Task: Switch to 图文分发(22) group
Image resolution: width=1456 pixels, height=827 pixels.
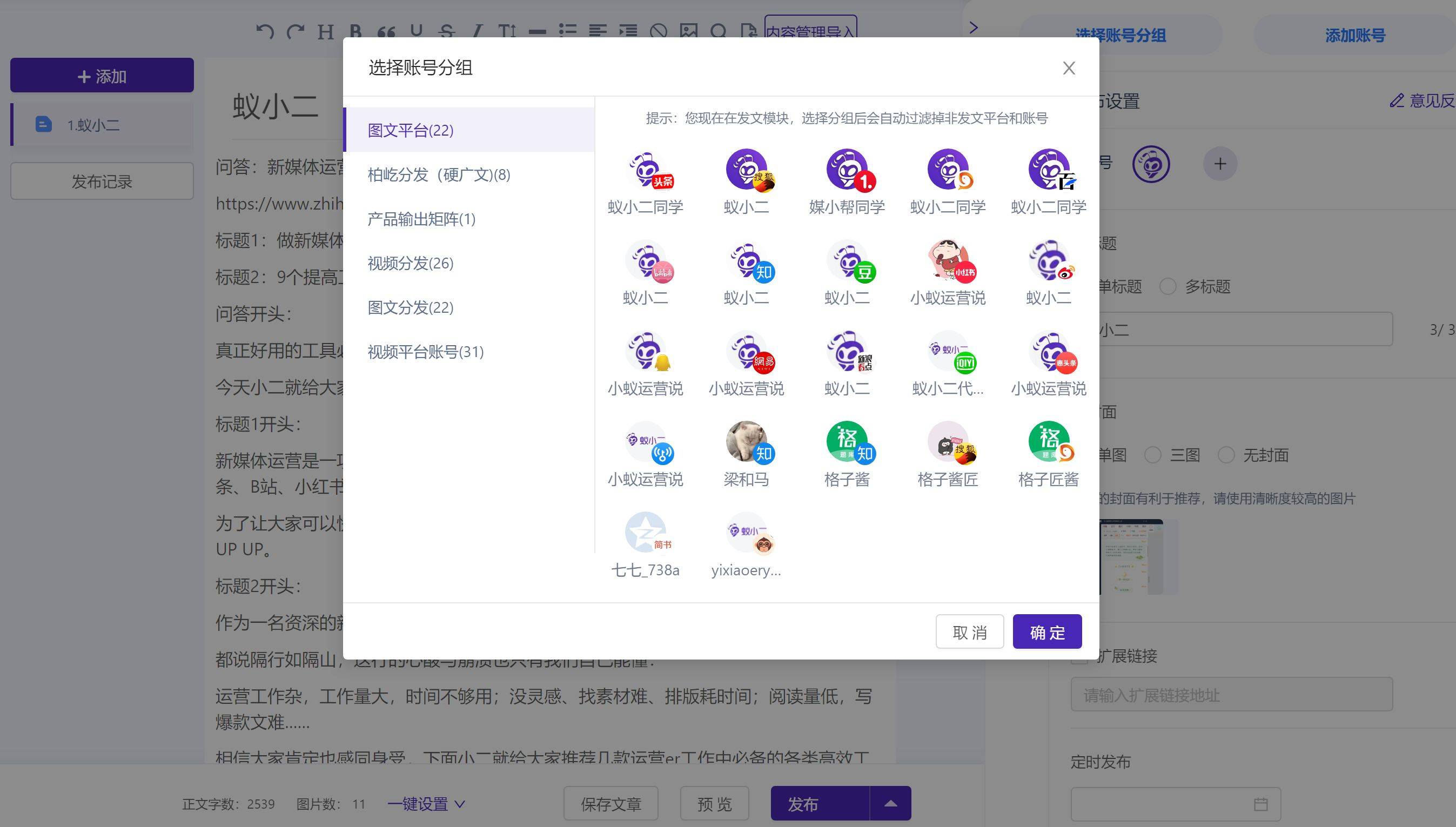Action: coord(469,307)
